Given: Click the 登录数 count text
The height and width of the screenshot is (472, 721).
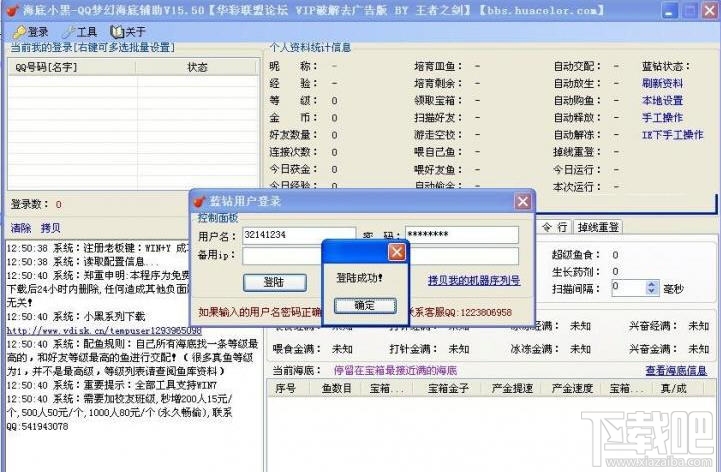Looking at the screenshot, I should click(36, 204).
